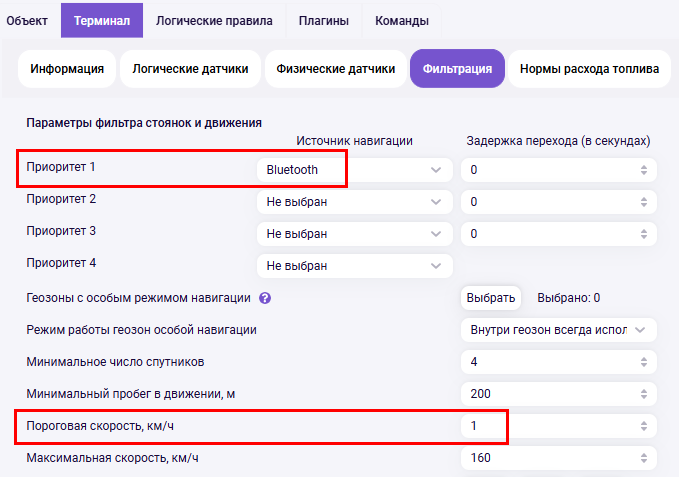The image size is (679, 477).
Task: Click stepper arrows on minimum satellites field
Action: click(x=644, y=362)
